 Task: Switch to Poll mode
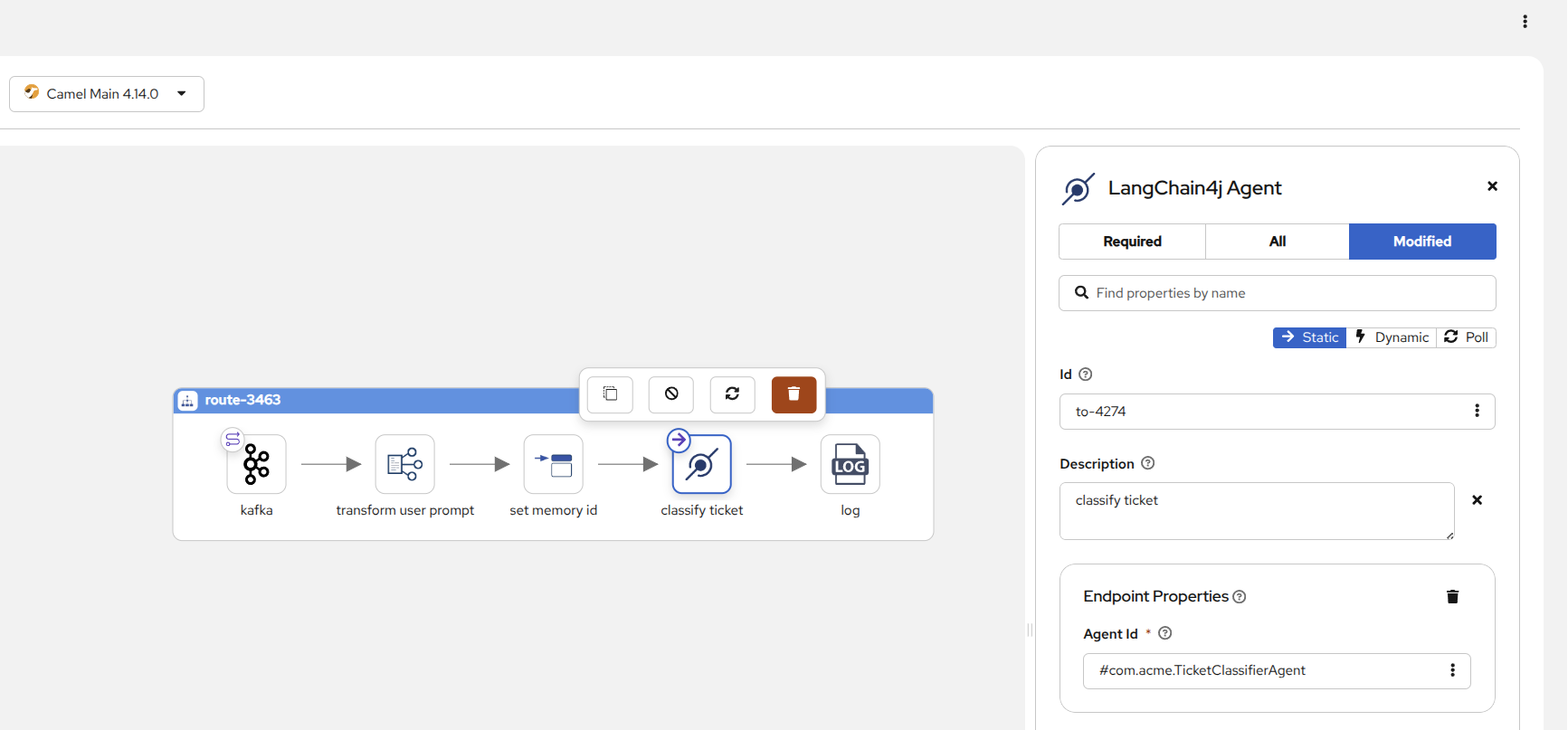click(x=1467, y=337)
